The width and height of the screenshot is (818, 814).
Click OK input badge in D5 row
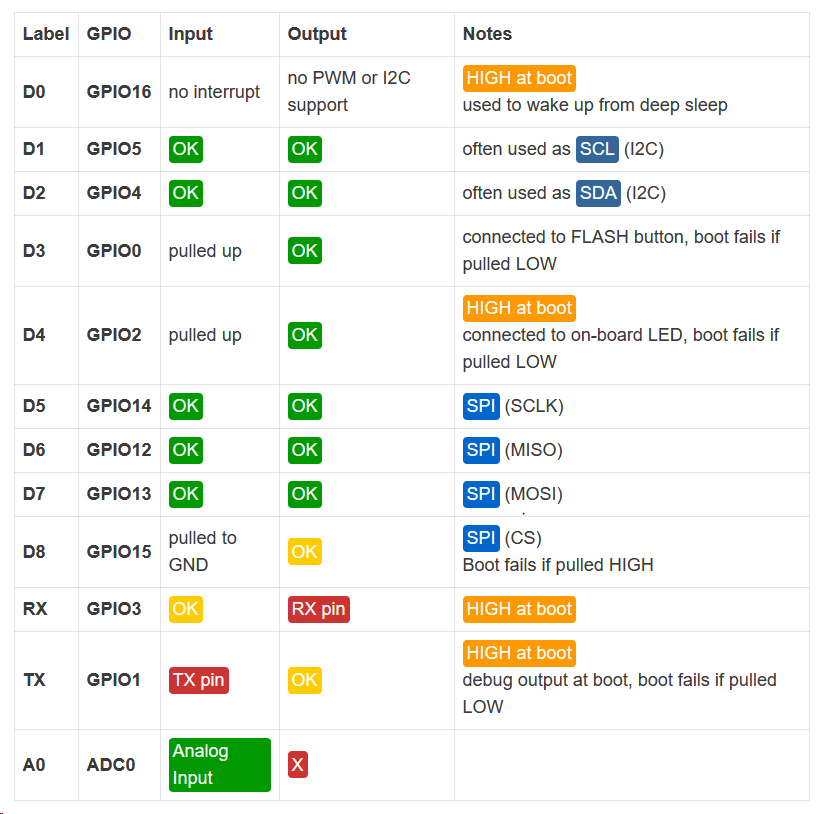(x=186, y=406)
